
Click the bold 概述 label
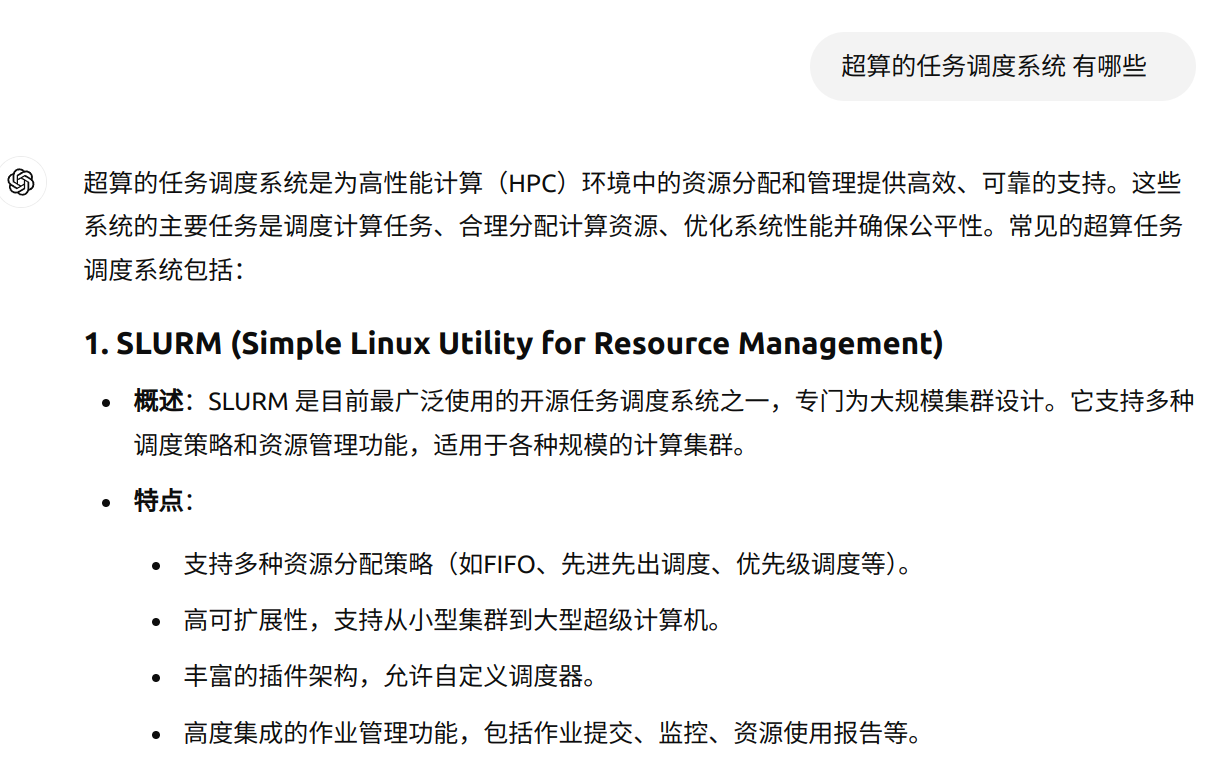(x=159, y=401)
